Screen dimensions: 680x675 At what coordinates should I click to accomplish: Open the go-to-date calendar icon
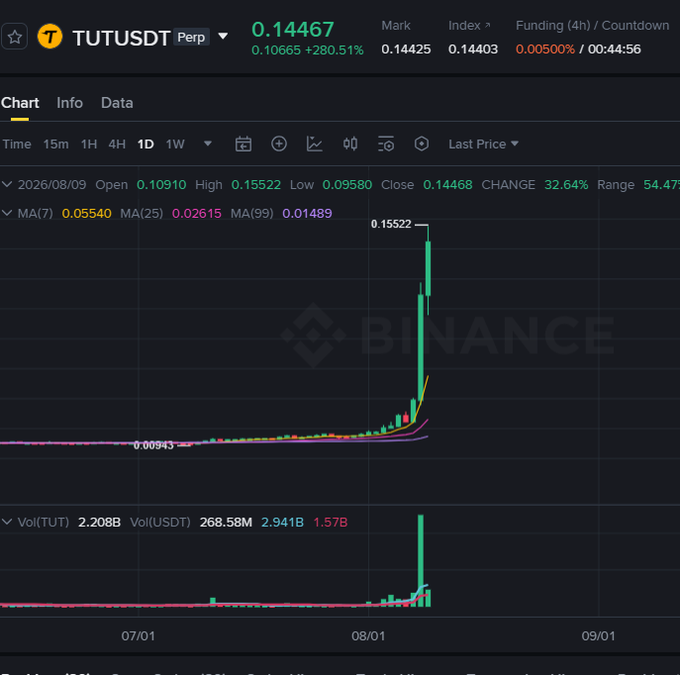[243, 144]
